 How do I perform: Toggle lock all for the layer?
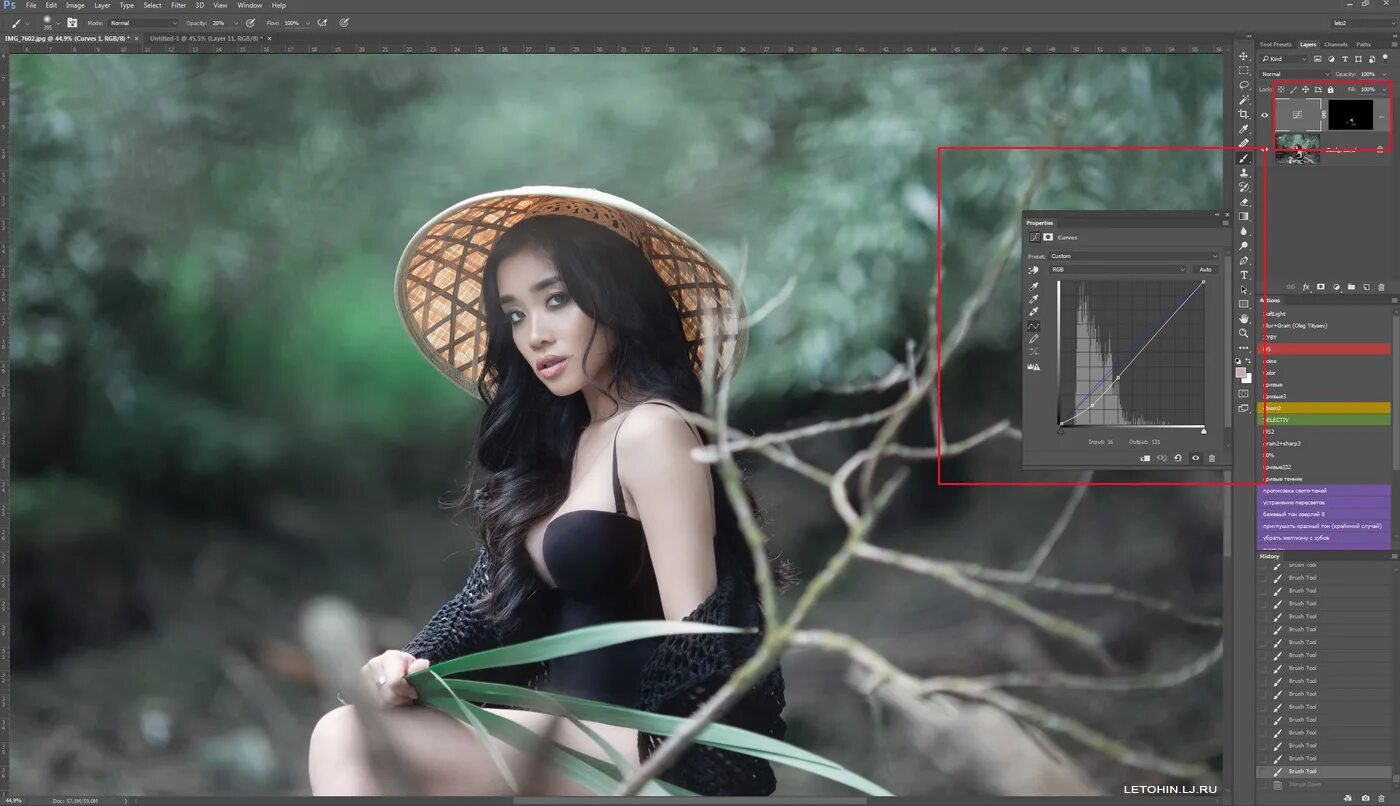(1331, 89)
